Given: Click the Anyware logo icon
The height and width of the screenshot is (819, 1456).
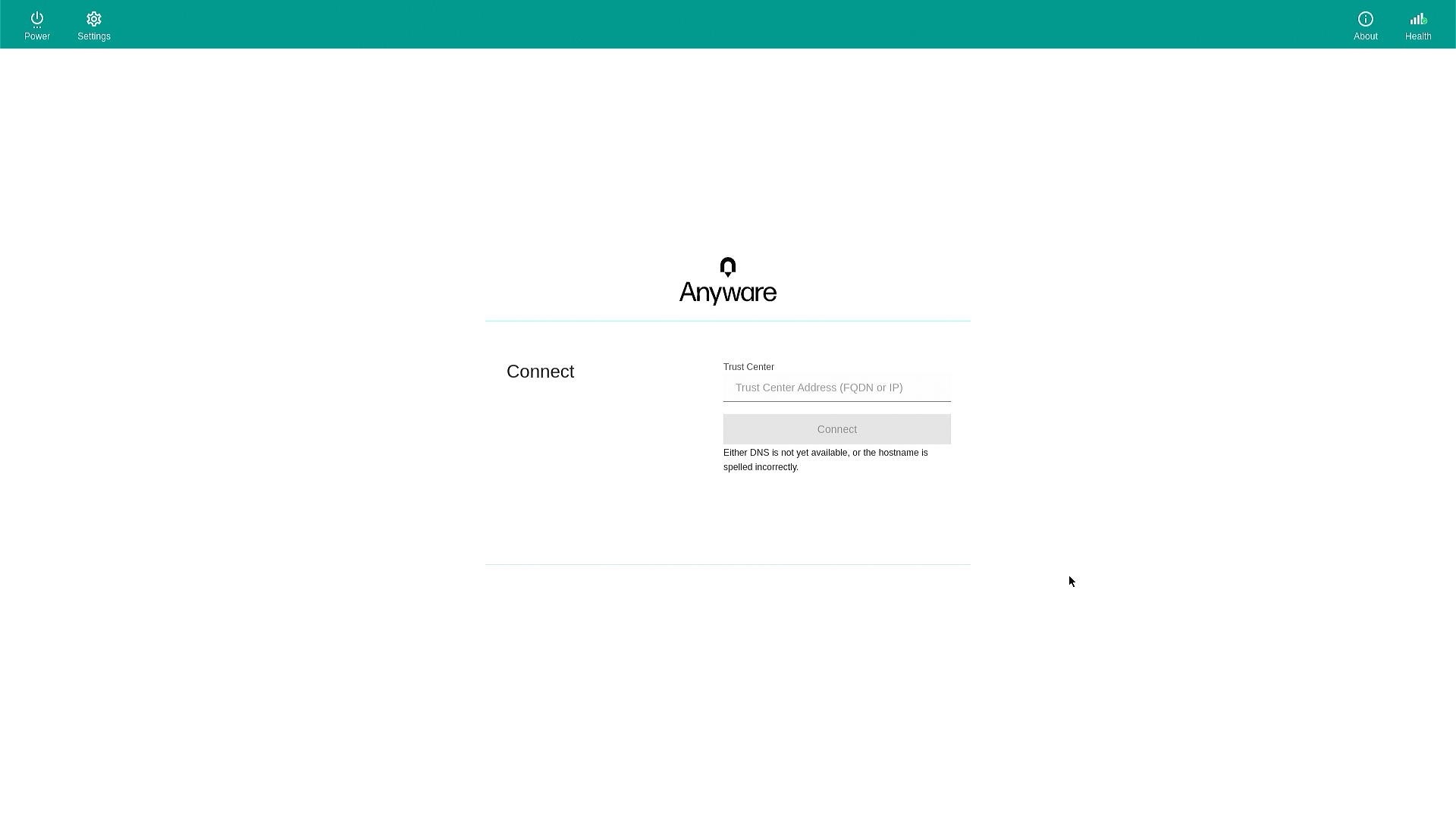Looking at the screenshot, I should click(728, 267).
